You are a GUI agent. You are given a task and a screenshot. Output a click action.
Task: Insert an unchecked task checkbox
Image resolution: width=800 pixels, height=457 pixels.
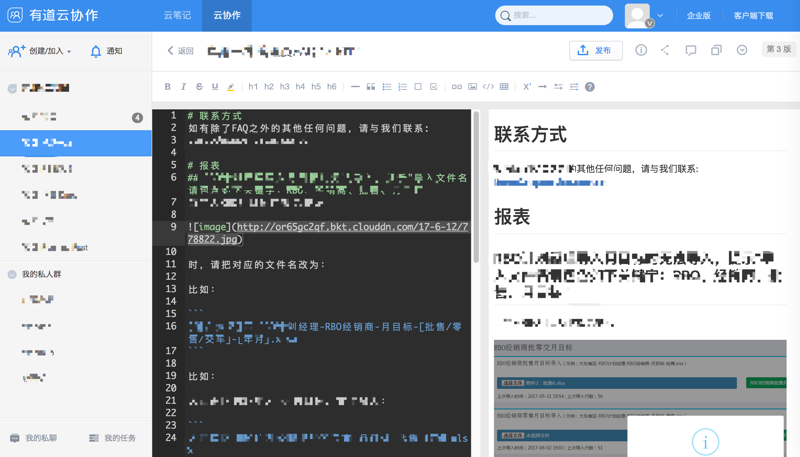pos(418,87)
